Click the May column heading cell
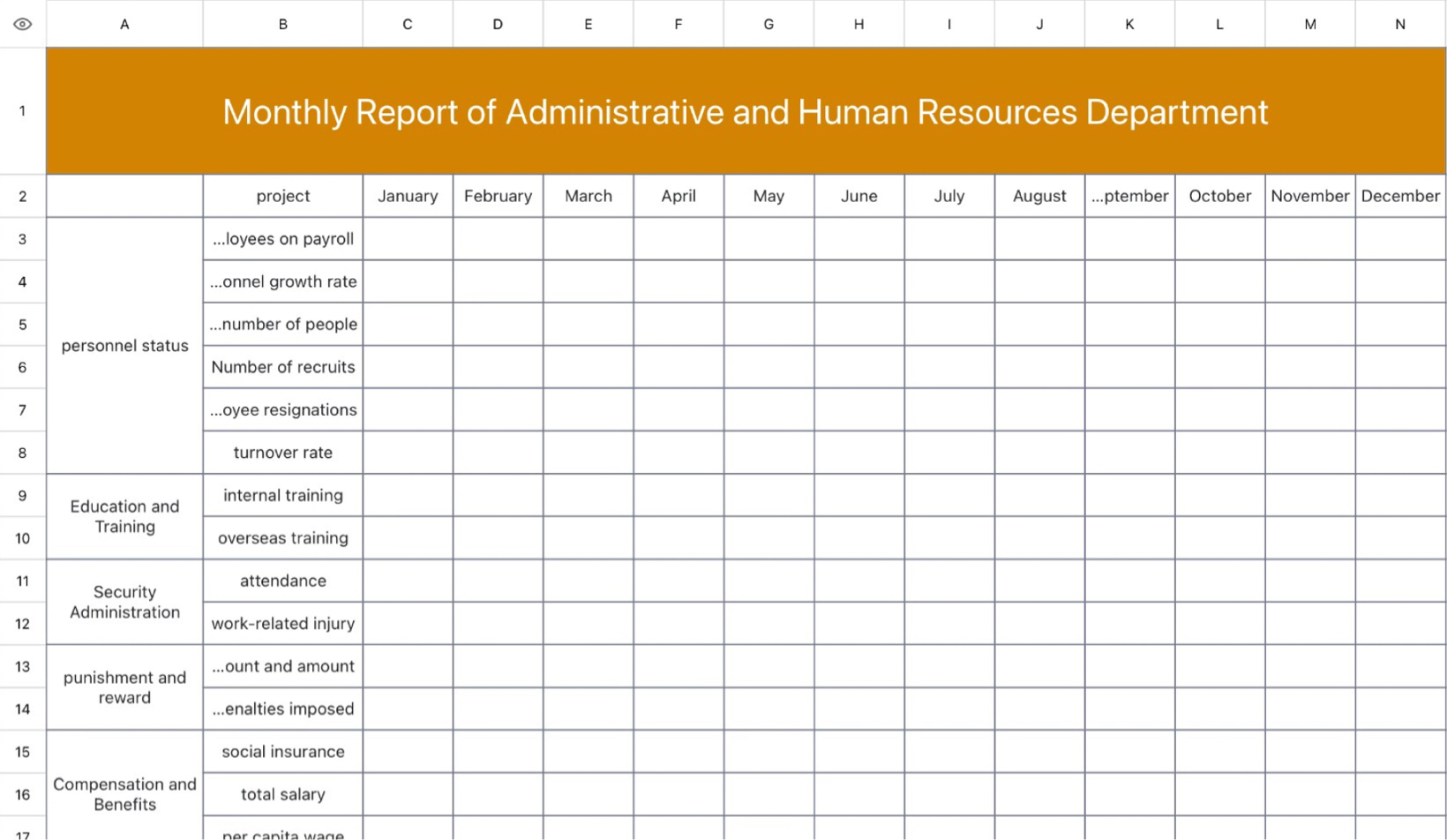Image resolution: width=1447 pixels, height=840 pixels. point(768,196)
